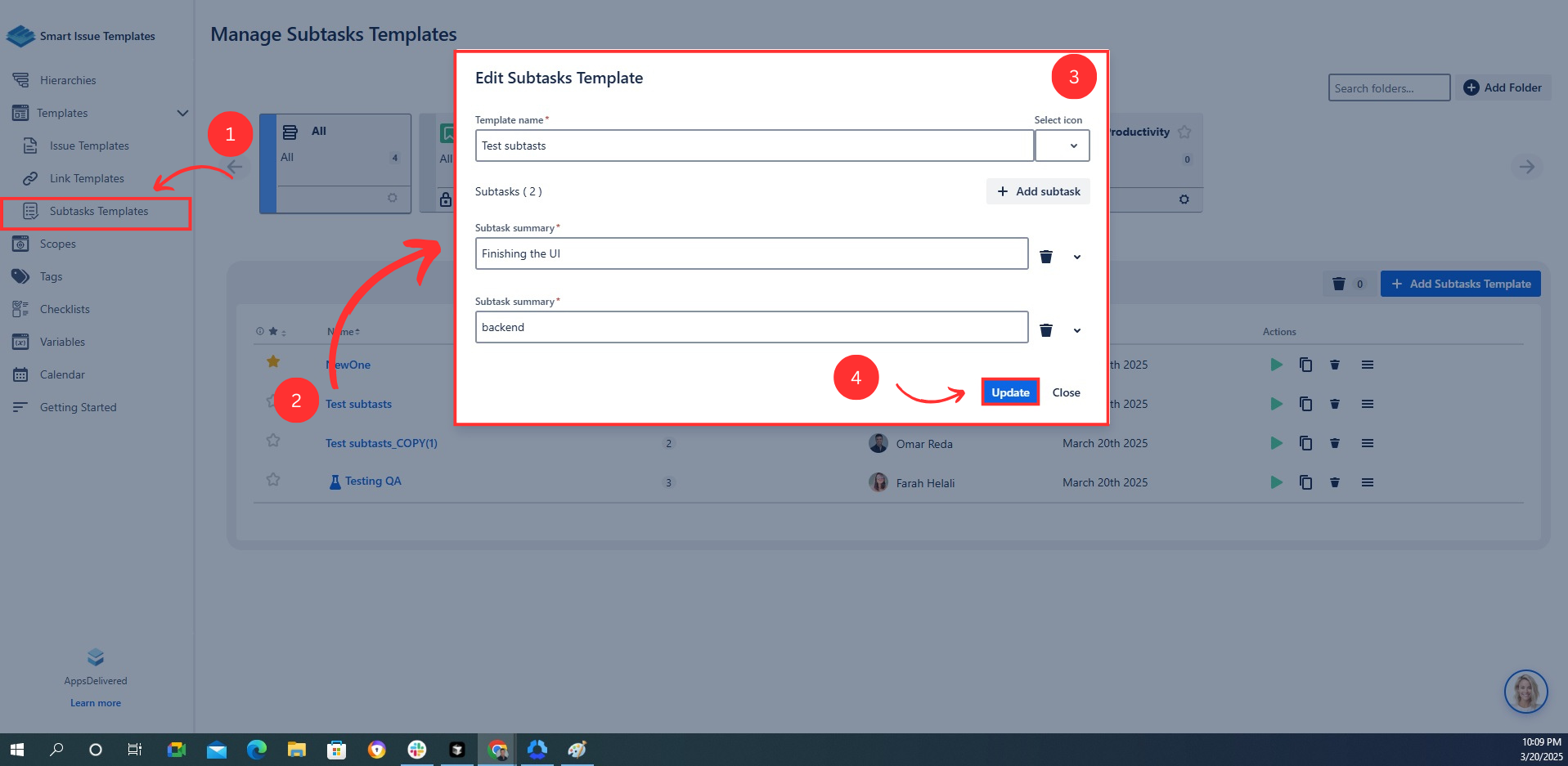Collapse the Templates sidebar section

click(x=182, y=113)
